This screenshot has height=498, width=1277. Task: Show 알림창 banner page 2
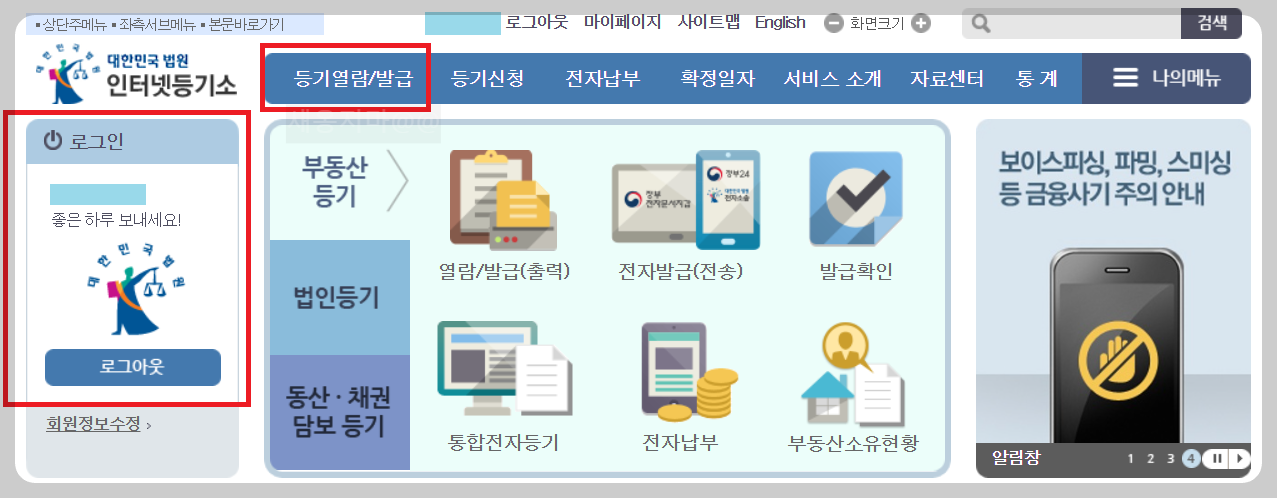pos(1151,459)
